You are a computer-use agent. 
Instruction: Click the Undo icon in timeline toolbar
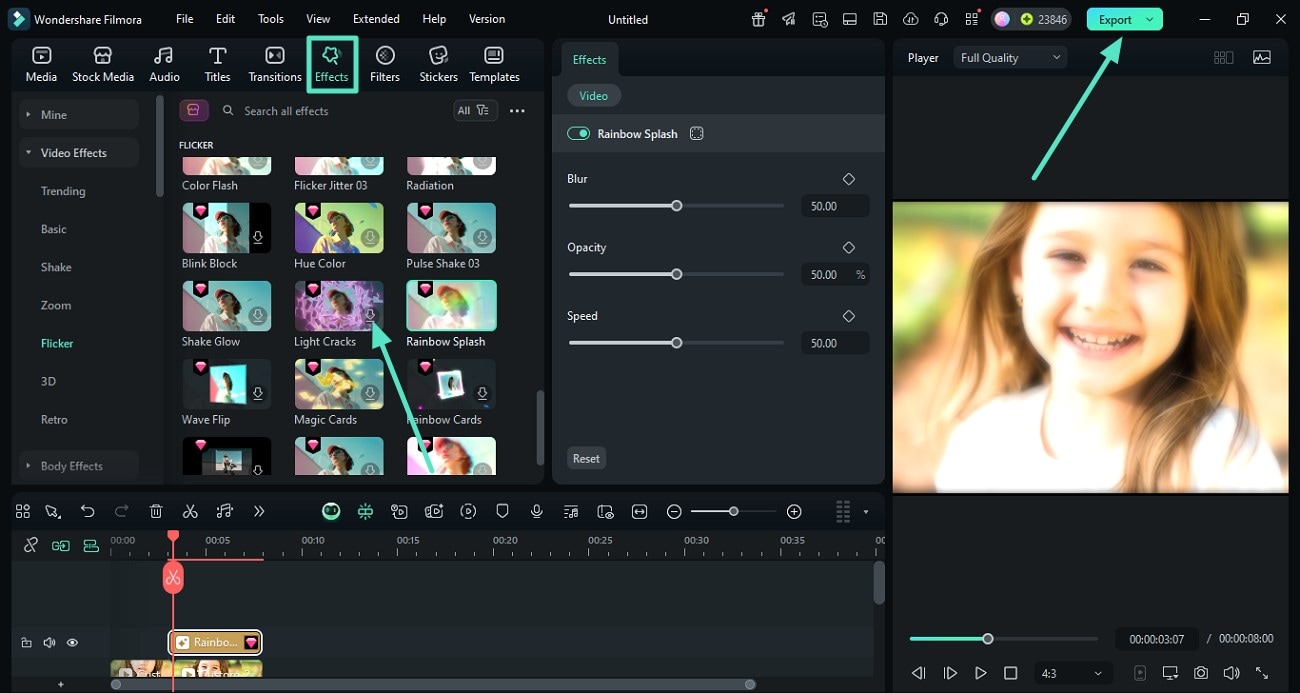pos(88,511)
